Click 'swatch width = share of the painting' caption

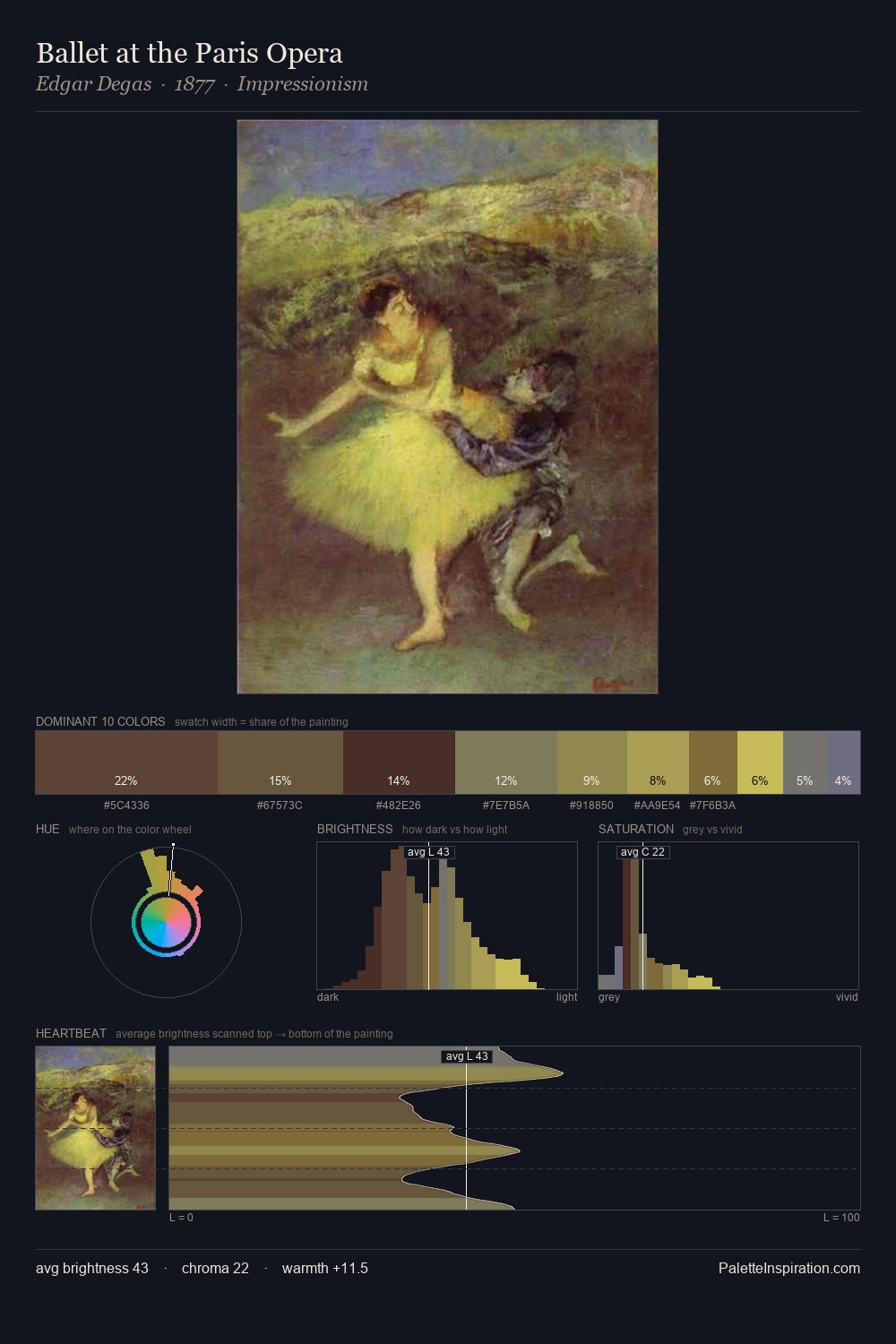pyautogui.click(x=262, y=721)
